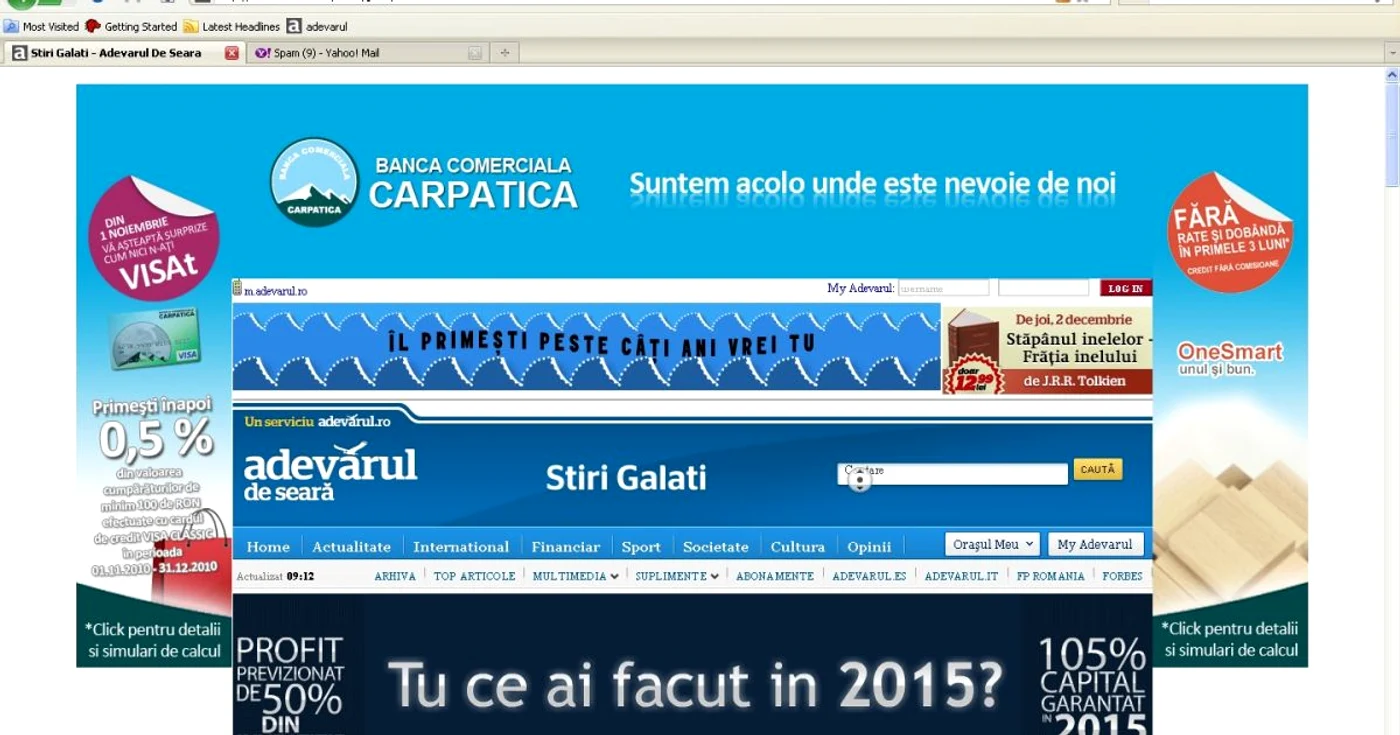Focus the Cautare search field
The image size is (1400, 735).
(x=953, y=474)
